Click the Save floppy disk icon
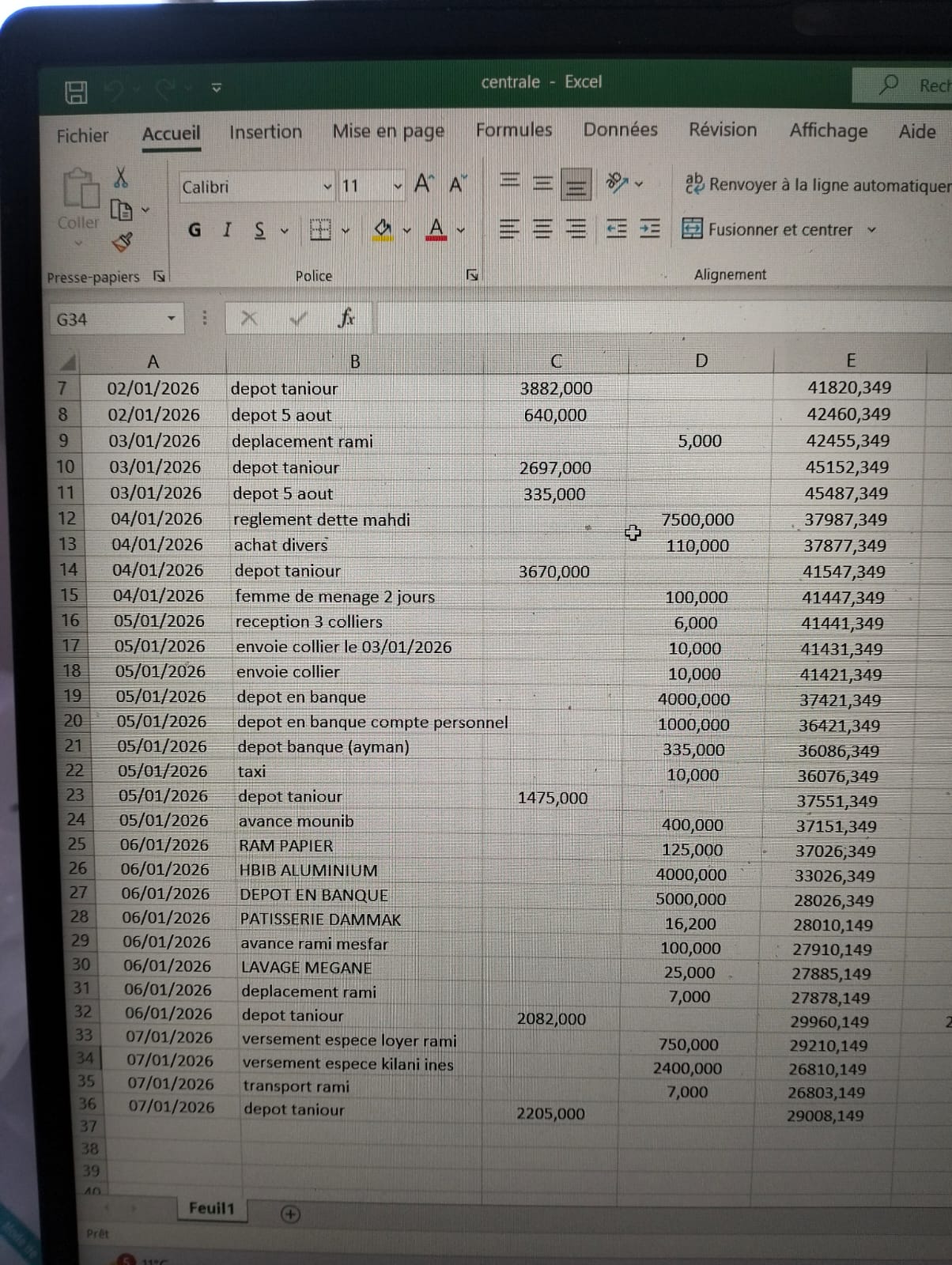 pos(76,93)
